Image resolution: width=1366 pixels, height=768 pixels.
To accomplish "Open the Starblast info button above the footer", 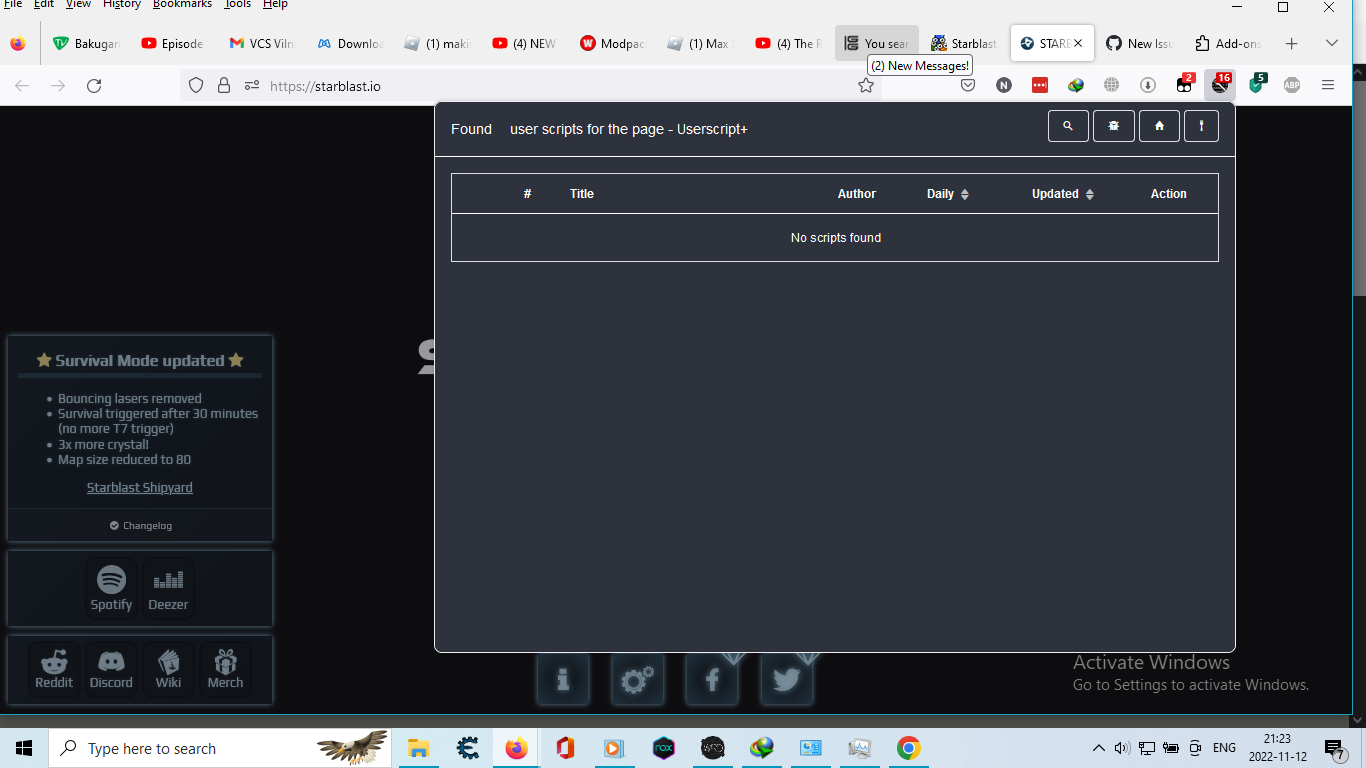I will click(563, 680).
